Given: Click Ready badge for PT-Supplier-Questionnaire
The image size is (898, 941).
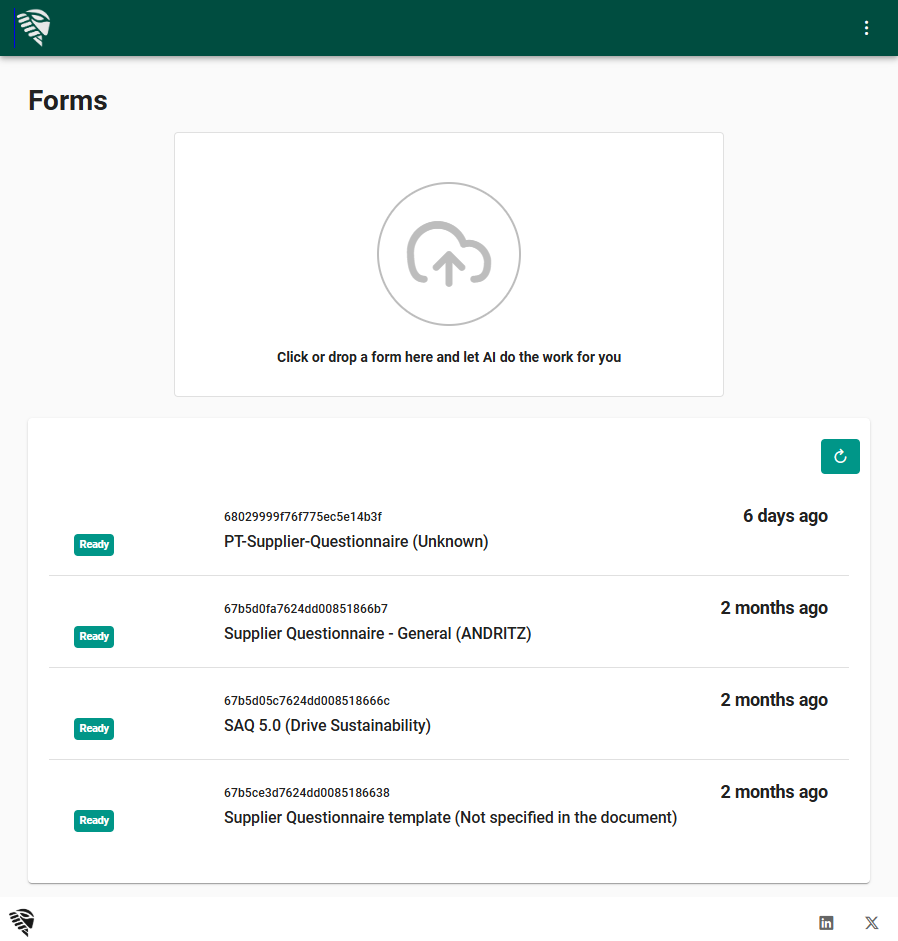Looking at the screenshot, I should [94, 545].
